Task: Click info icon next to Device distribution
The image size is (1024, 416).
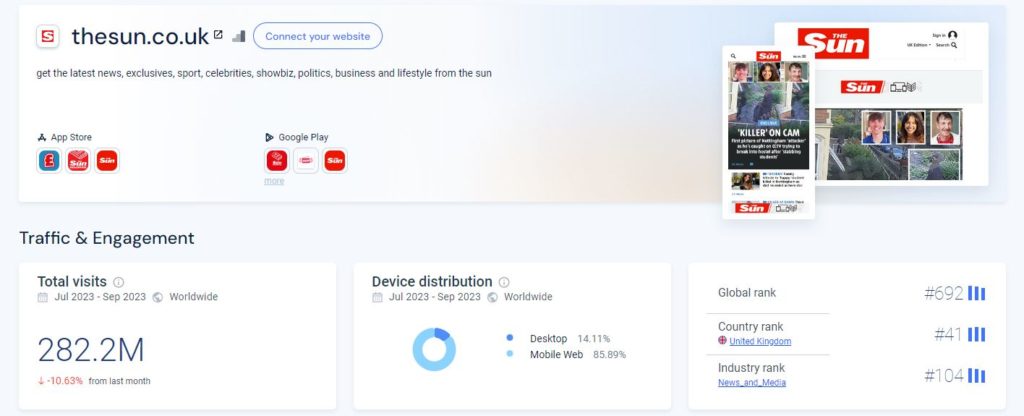Action: (504, 282)
